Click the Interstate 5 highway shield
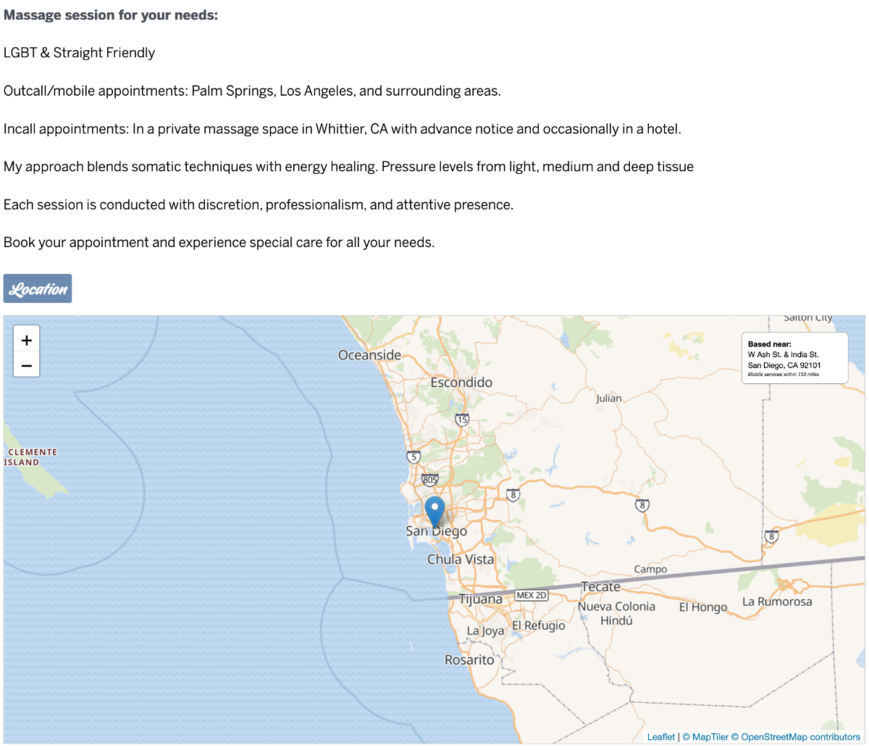Viewport: 869px width, 750px height. click(413, 457)
